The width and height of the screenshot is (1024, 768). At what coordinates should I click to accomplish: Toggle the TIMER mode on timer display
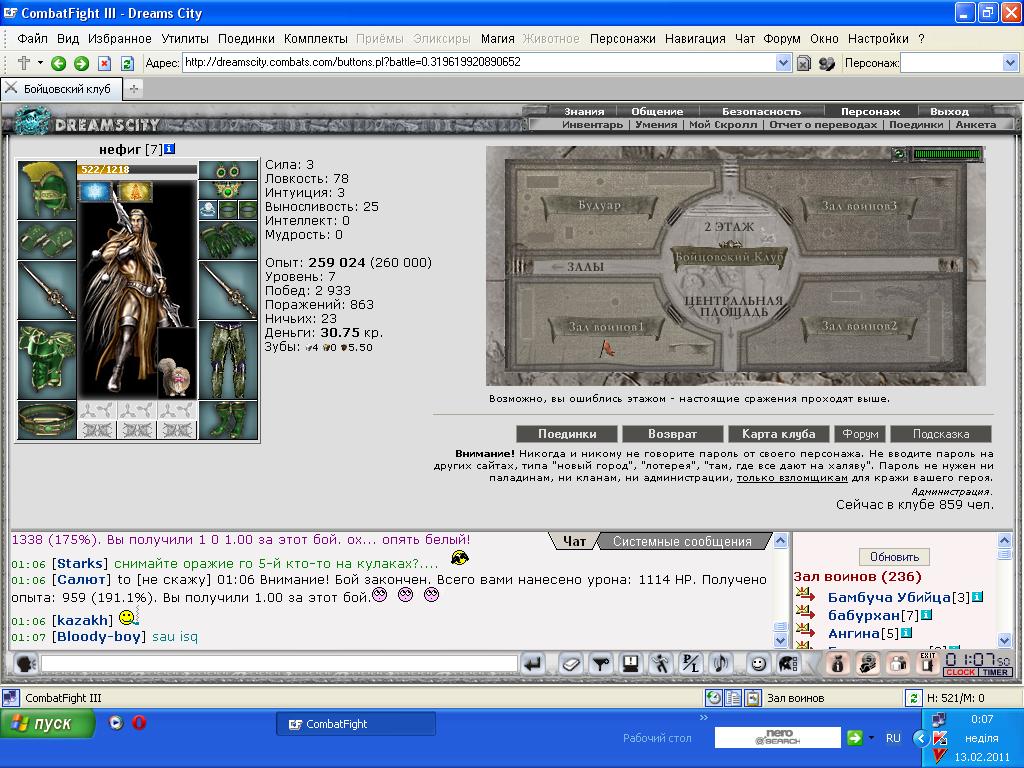click(995, 672)
